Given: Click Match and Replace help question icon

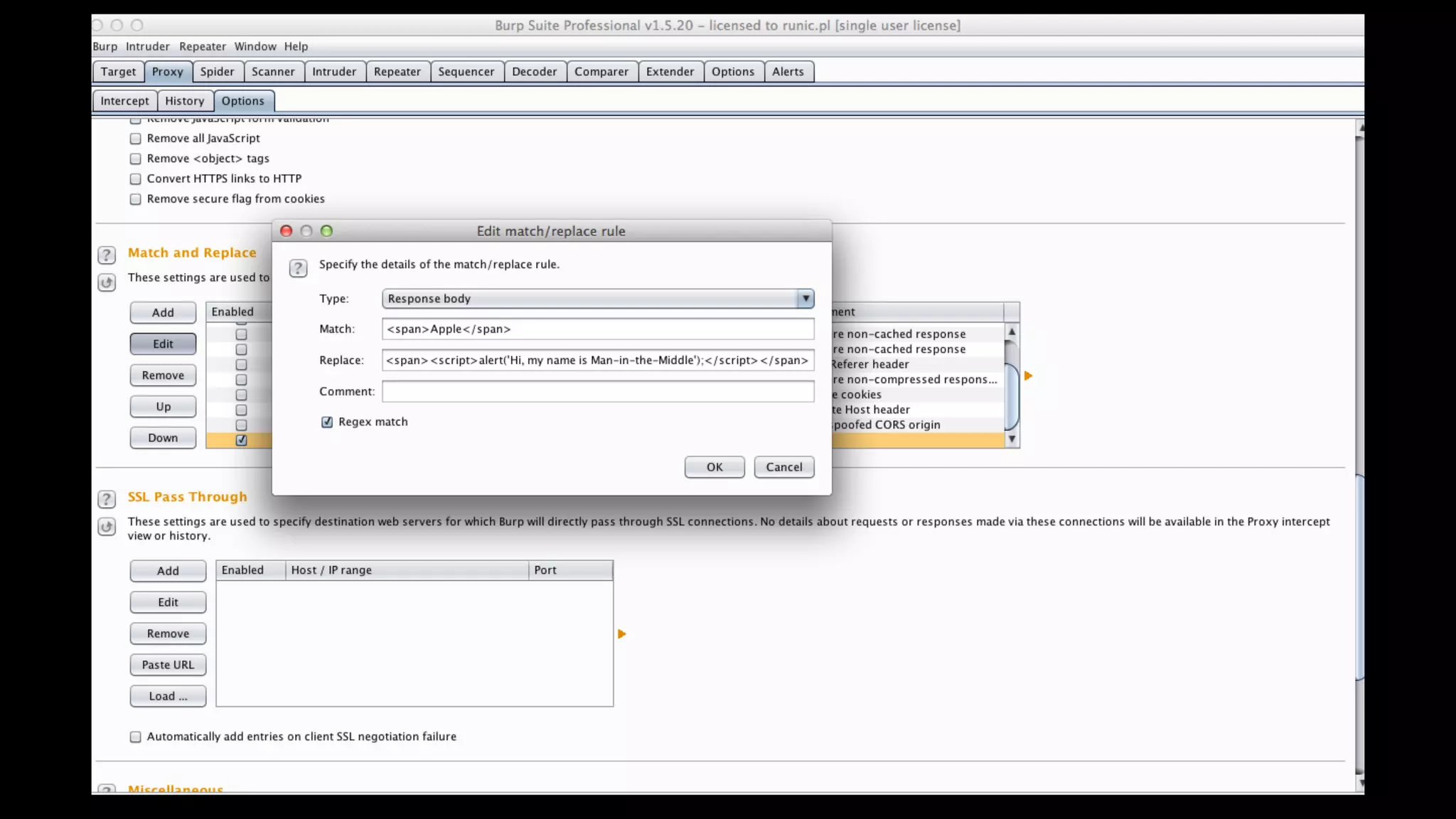Looking at the screenshot, I should (x=107, y=255).
